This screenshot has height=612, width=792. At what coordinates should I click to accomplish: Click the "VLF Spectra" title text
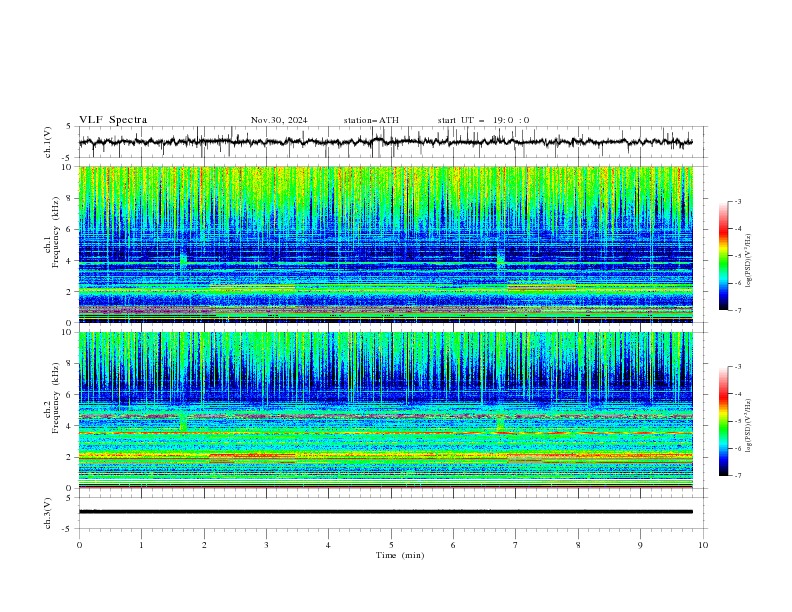[x=113, y=120]
